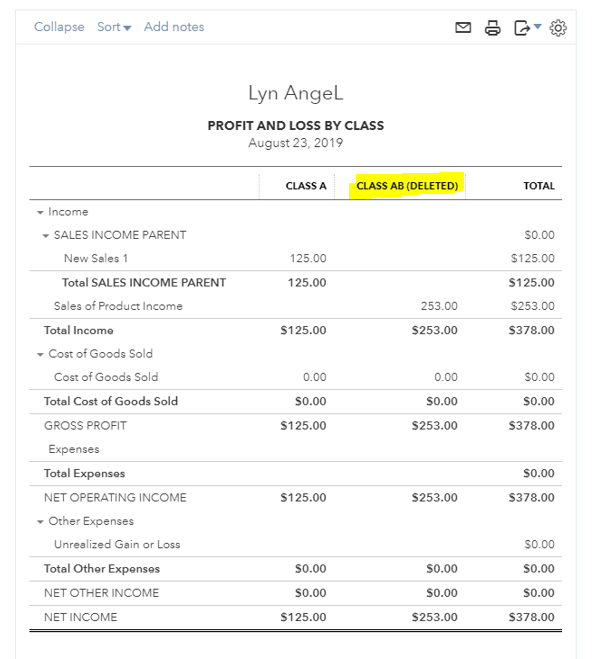Open New Sales 1 amount 125.00 under Class A
Viewport: 611px width, 659px height.
pos(308,258)
